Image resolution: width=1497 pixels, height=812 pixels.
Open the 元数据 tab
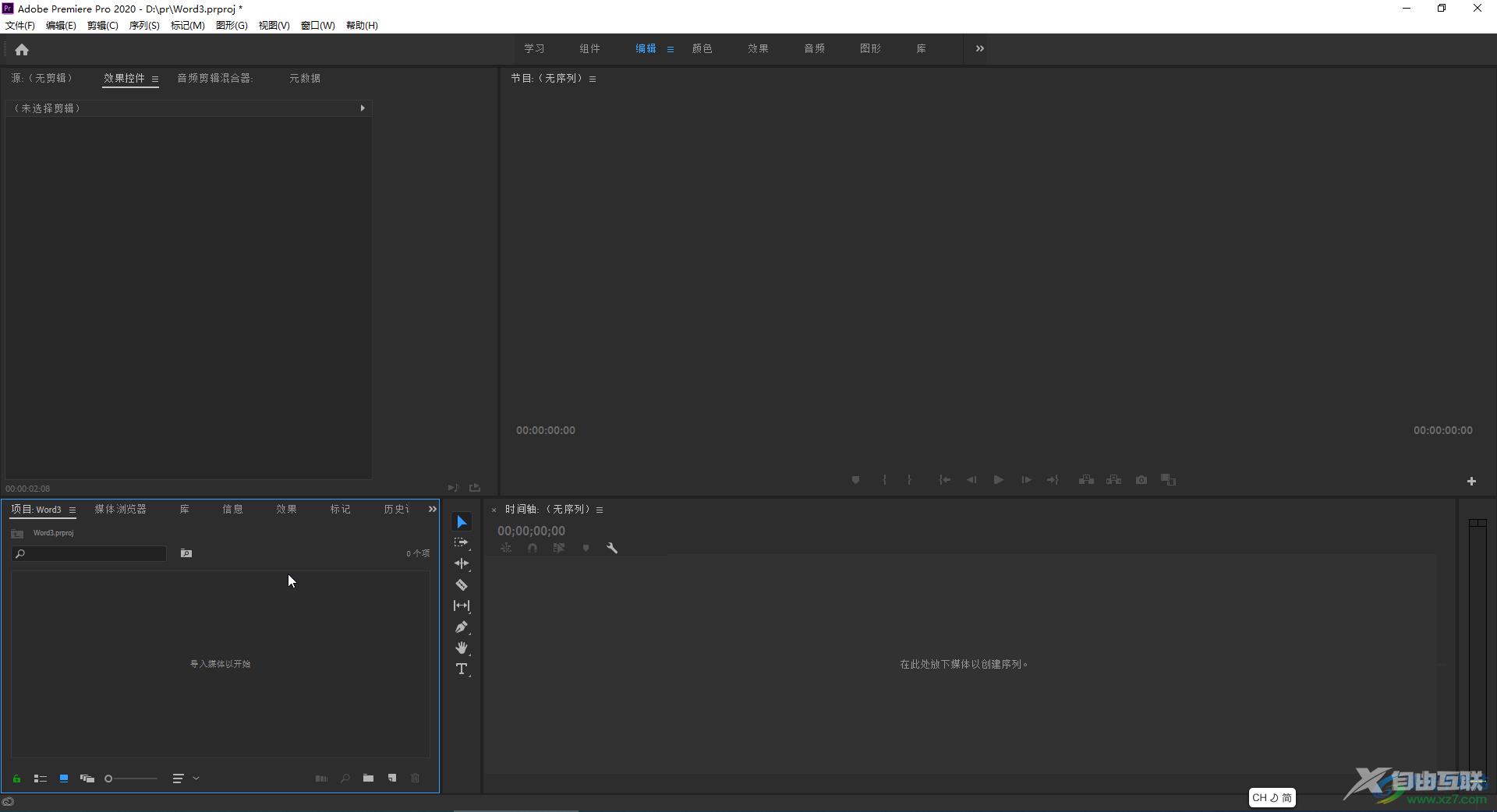coord(305,78)
